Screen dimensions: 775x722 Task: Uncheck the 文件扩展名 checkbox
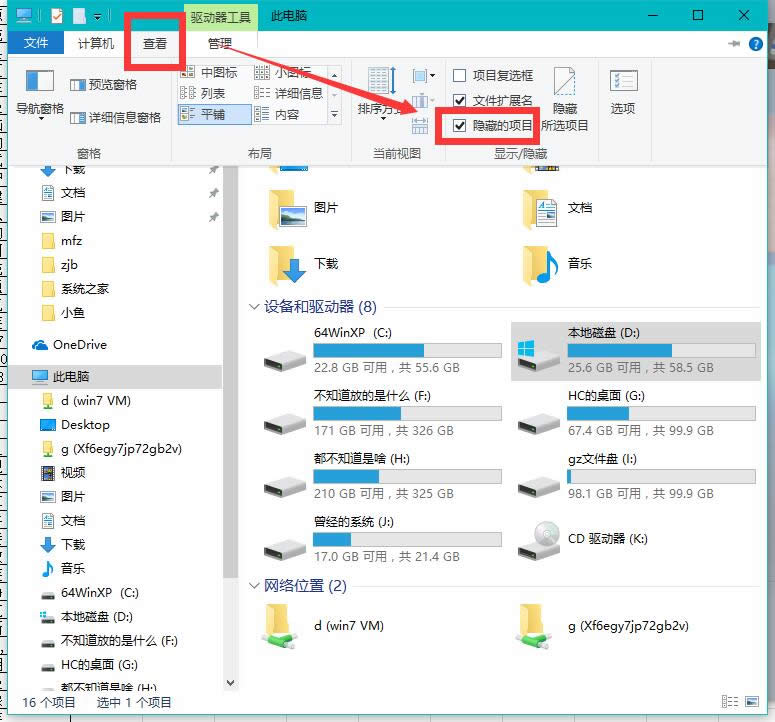coord(460,101)
